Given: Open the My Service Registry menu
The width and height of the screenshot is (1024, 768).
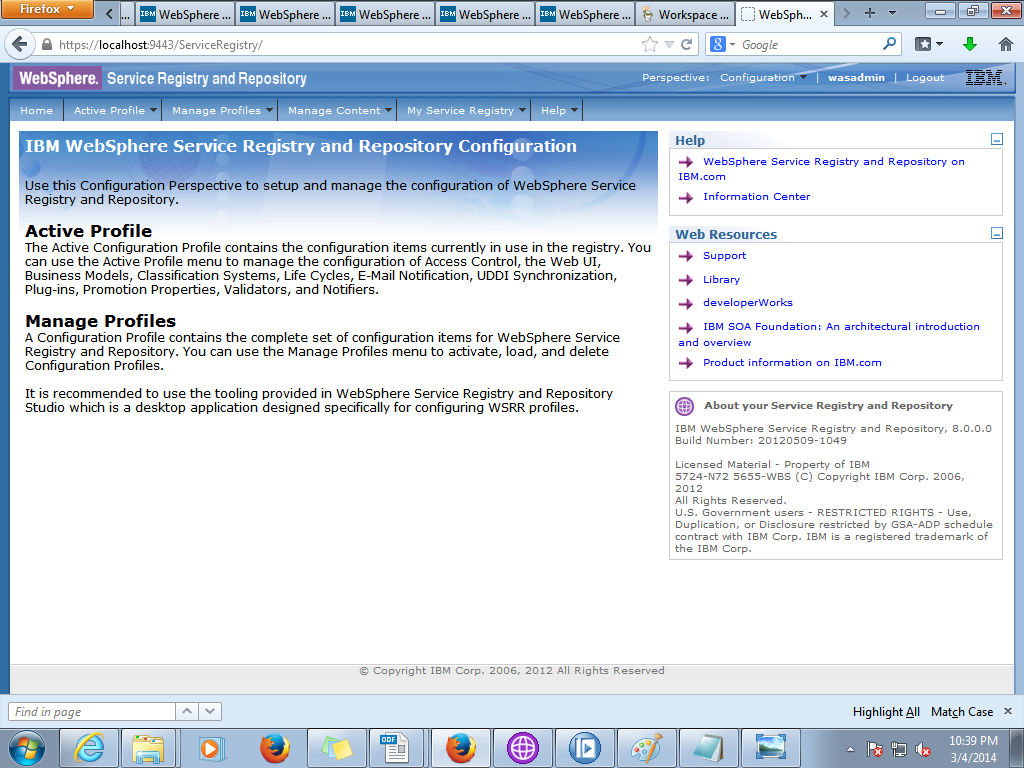Looking at the screenshot, I should [464, 110].
